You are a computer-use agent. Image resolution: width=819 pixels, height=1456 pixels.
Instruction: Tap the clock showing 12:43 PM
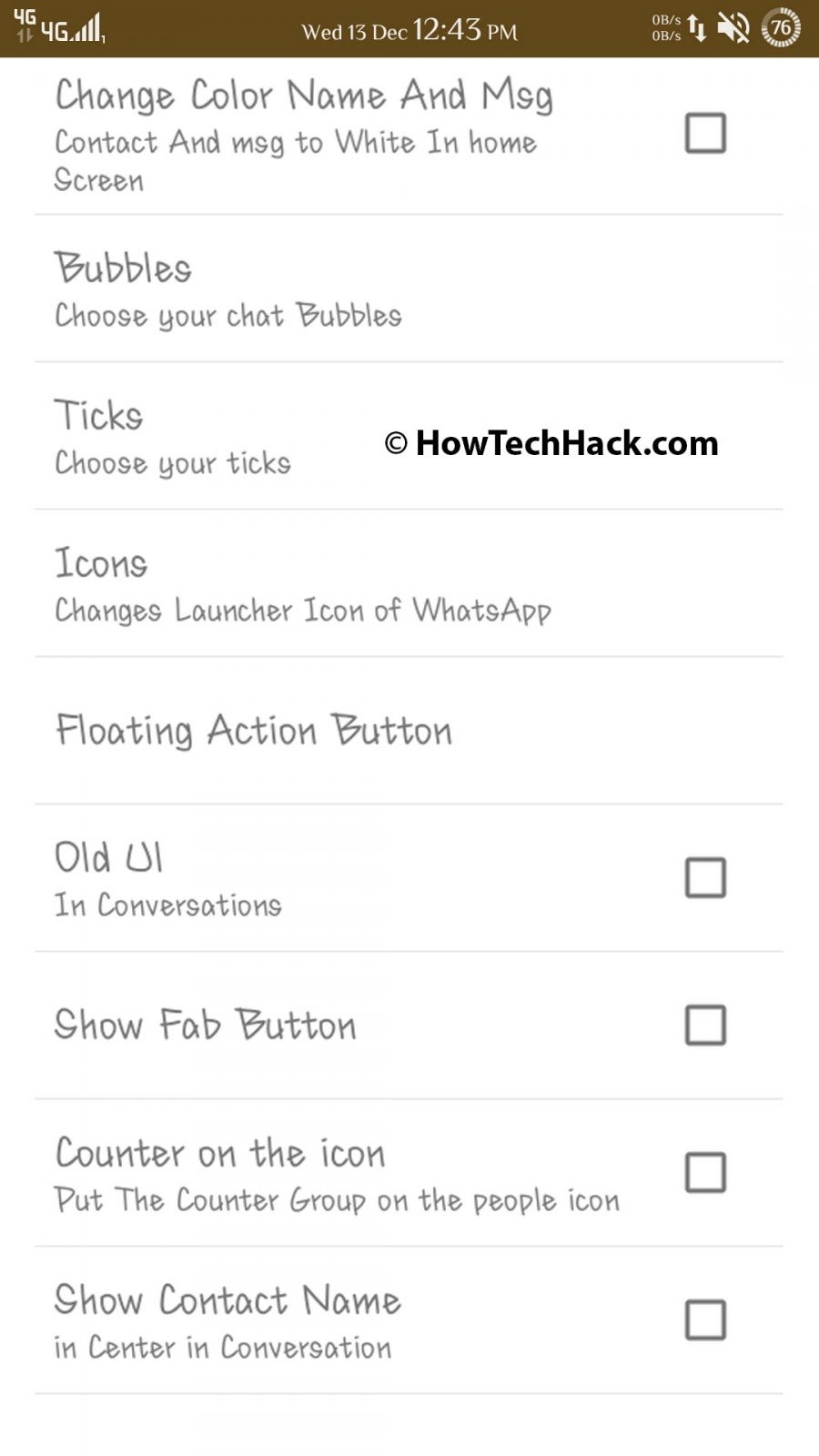[466, 29]
